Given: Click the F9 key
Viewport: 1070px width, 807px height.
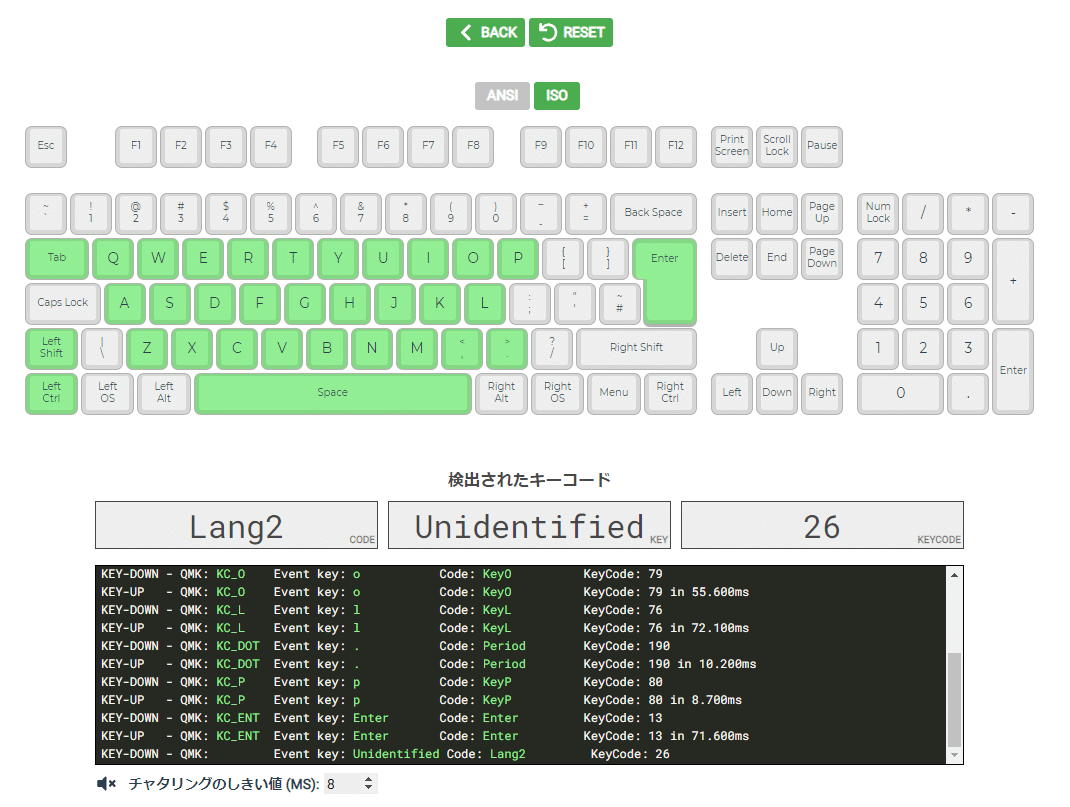Looking at the screenshot, I should click(x=540, y=146).
